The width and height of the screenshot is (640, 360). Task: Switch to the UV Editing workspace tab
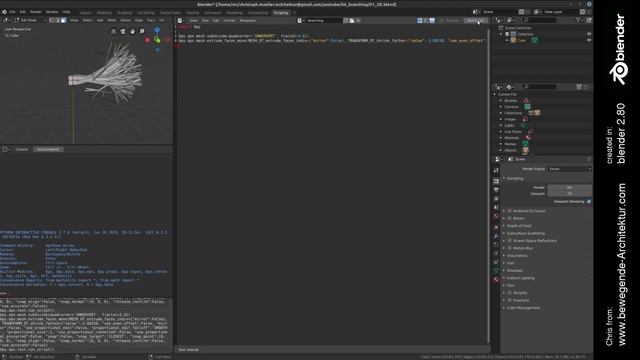tap(146, 13)
